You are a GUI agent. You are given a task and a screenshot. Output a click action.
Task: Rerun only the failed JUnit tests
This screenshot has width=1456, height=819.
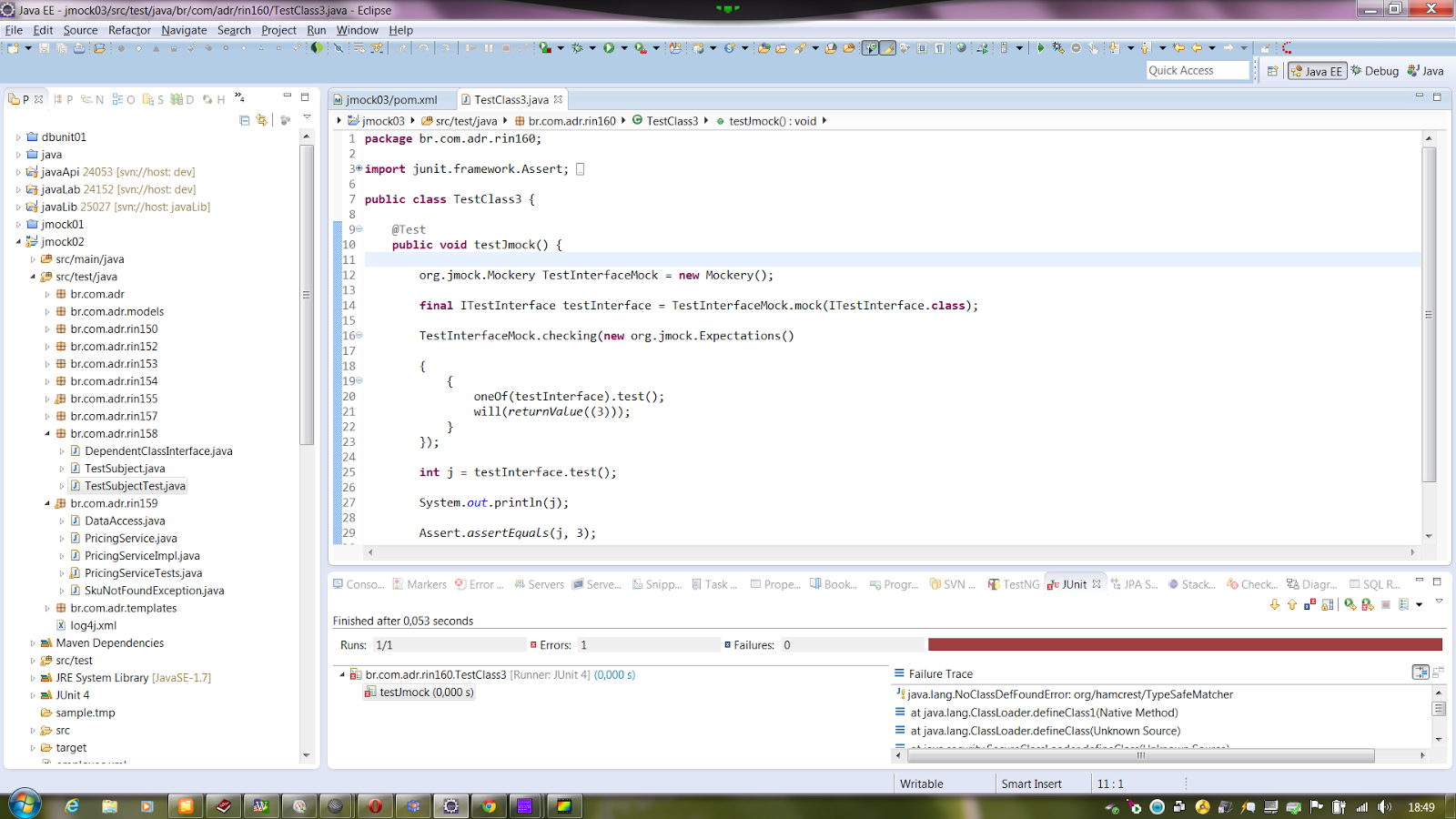1368,602
